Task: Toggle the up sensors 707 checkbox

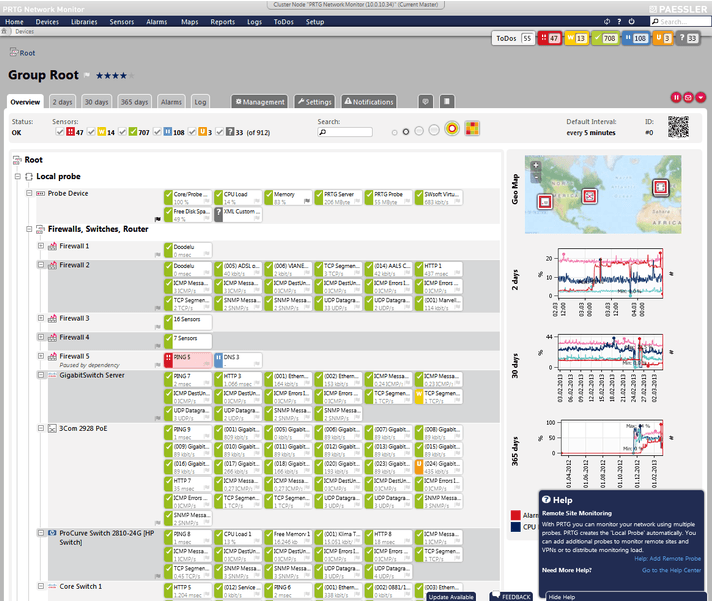Action: (x=122, y=132)
